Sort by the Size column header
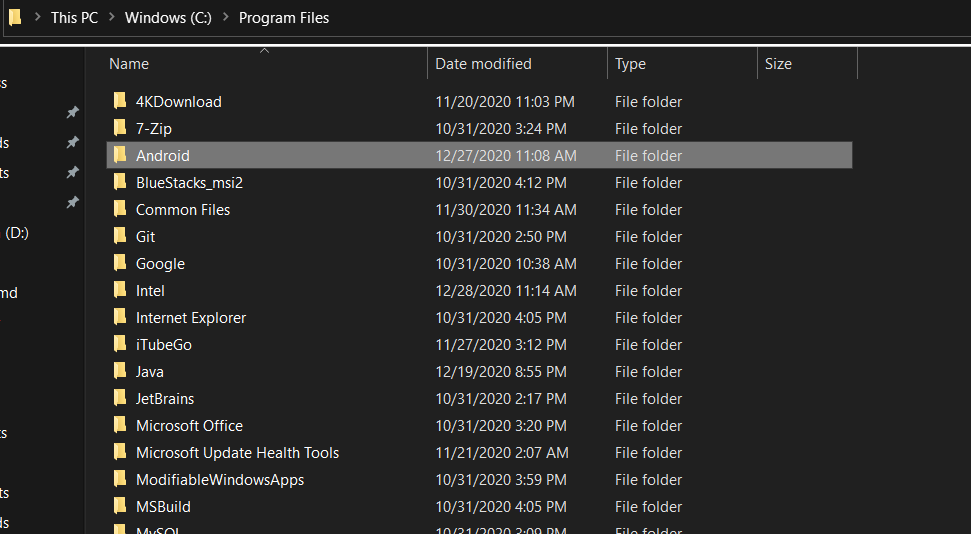Image resolution: width=971 pixels, height=534 pixels. pyautogui.click(x=778, y=64)
